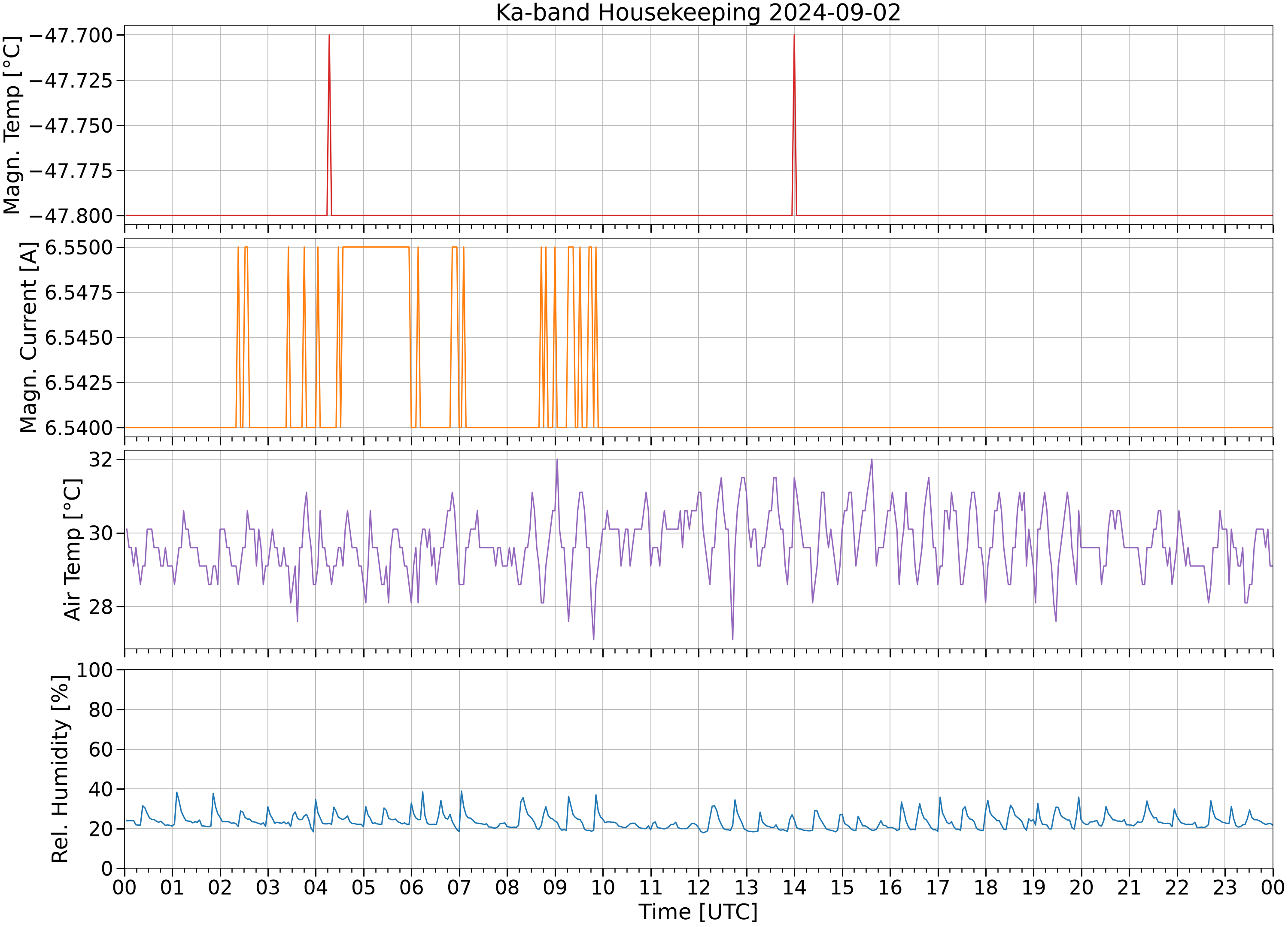Click the 23 hour tick label on time axis

[x=1225, y=887]
